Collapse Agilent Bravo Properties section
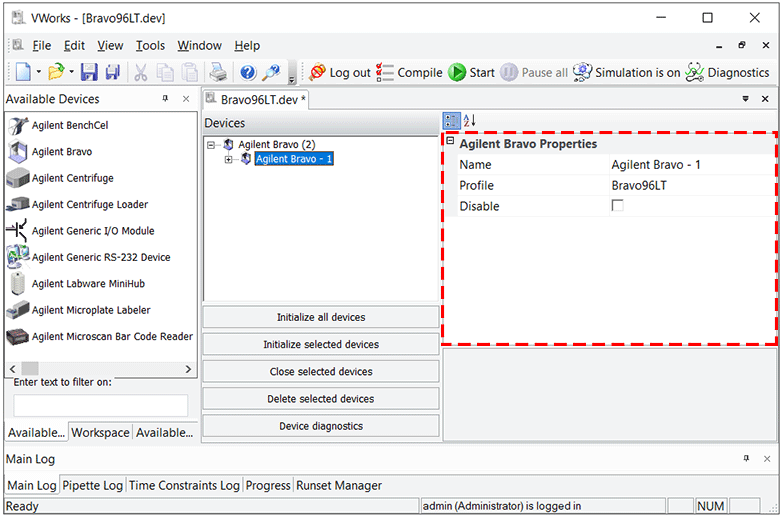 450,141
